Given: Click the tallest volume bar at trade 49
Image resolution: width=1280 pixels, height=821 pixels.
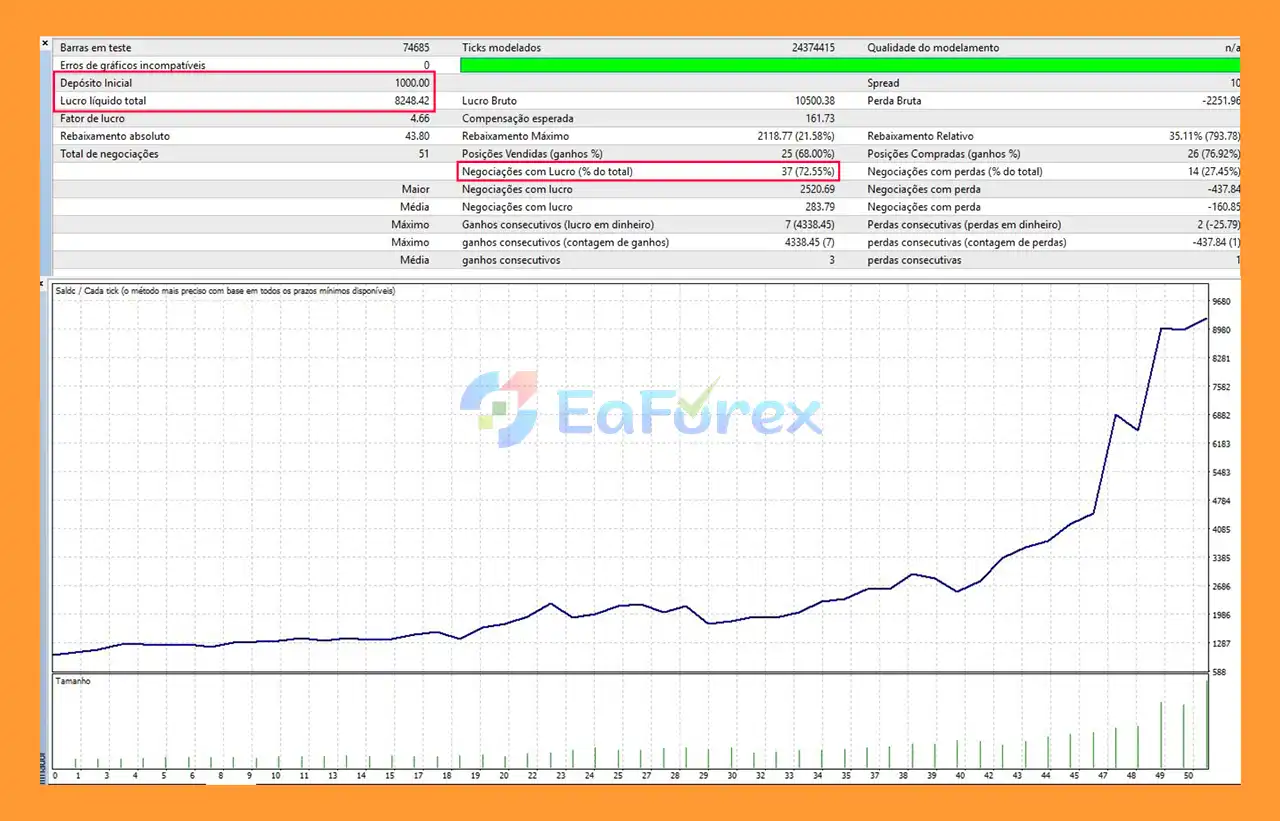Looking at the screenshot, I should (1161, 735).
